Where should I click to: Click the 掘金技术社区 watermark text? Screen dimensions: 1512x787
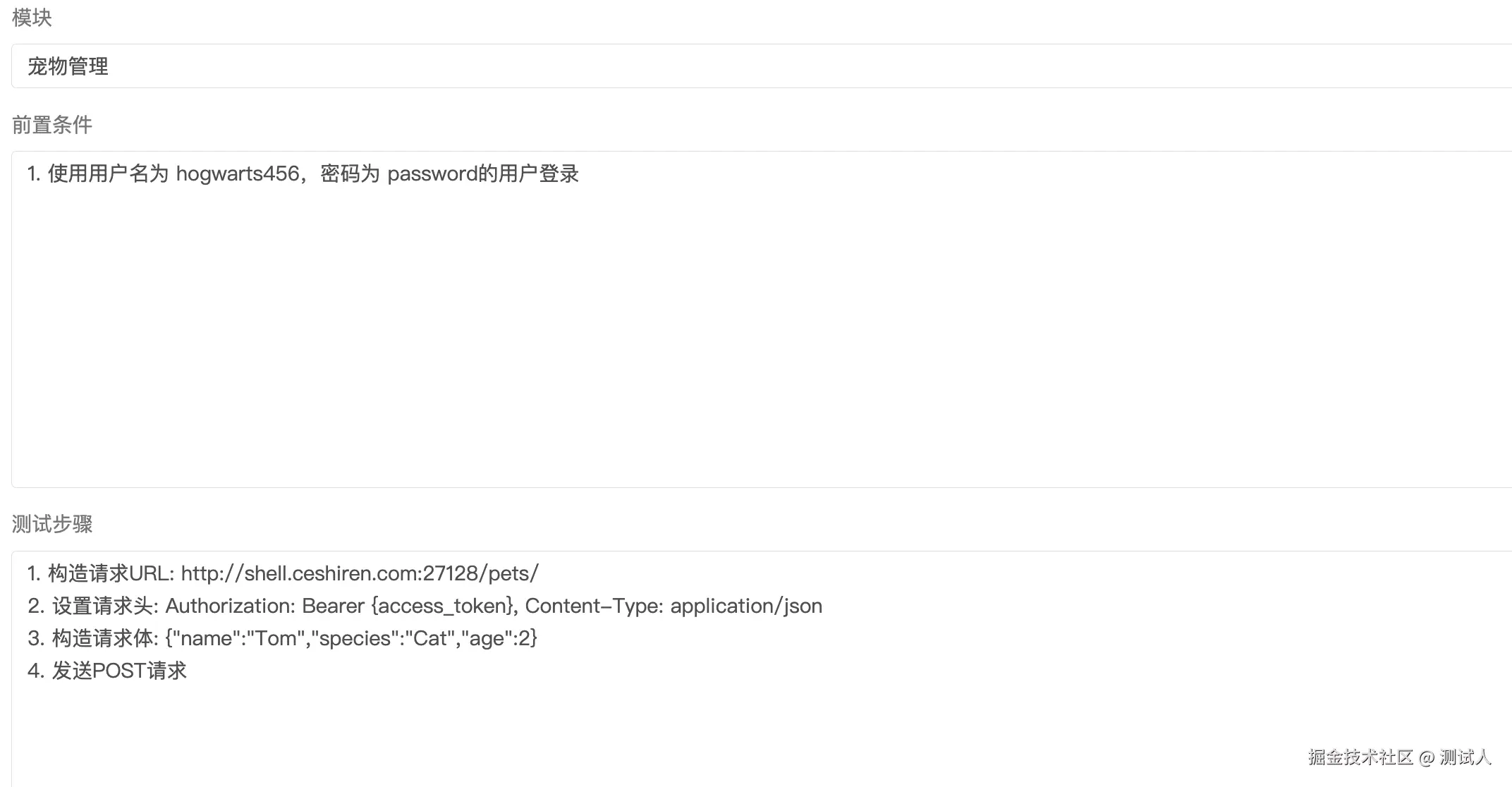pos(1360,757)
